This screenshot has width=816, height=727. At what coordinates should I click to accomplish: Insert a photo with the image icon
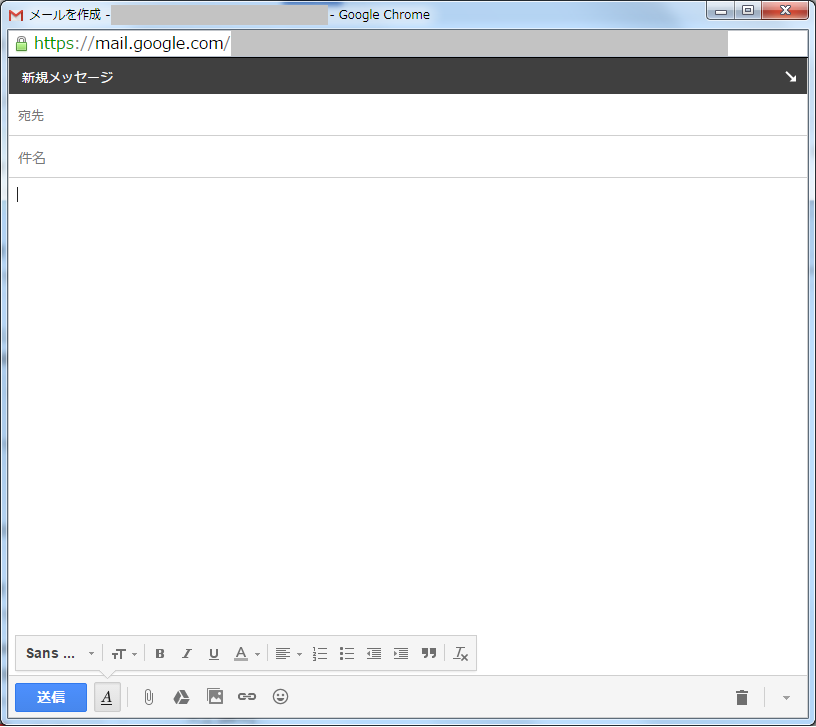click(x=214, y=697)
